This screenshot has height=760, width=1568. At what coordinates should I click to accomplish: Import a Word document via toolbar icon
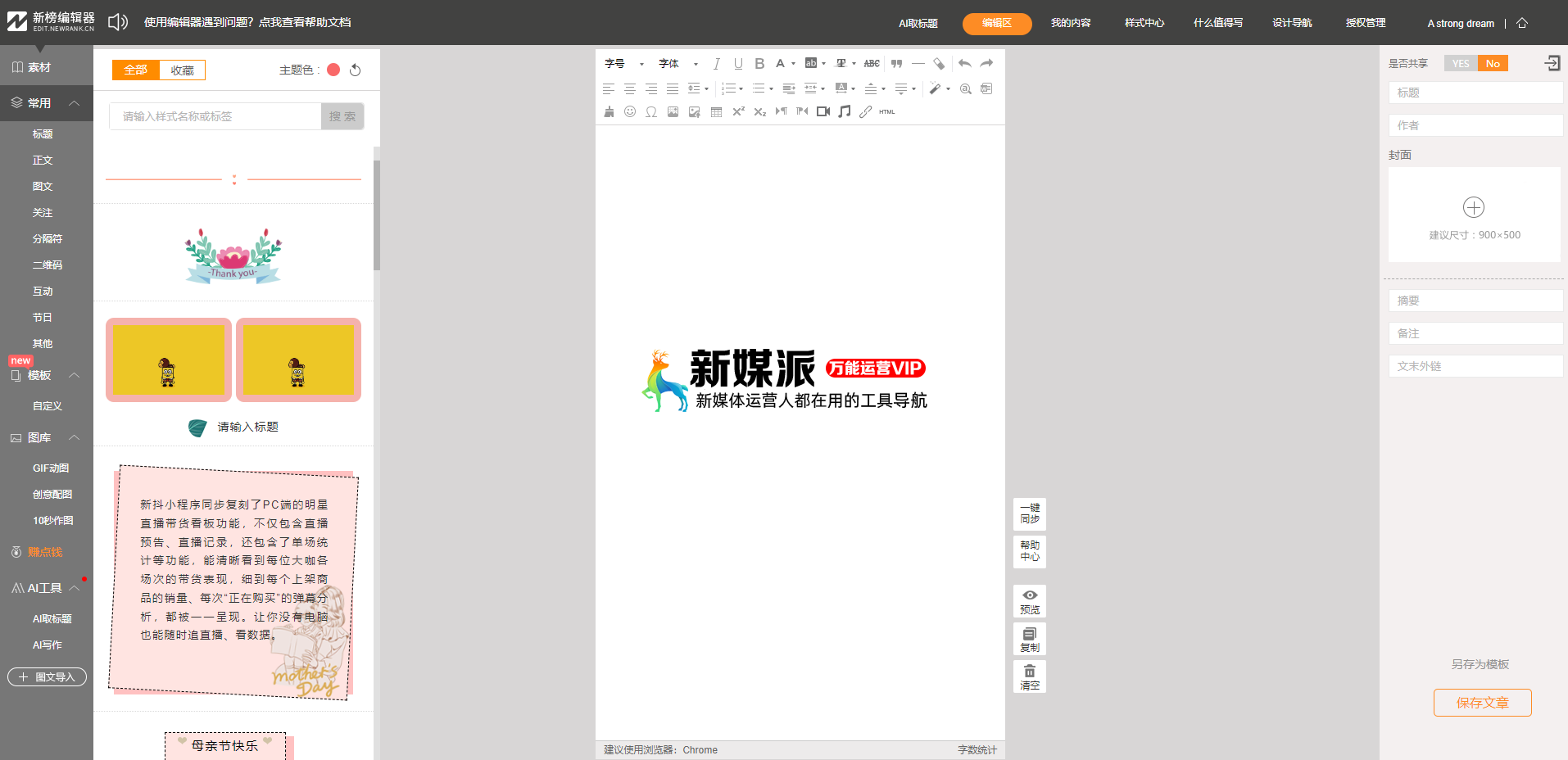(986, 88)
